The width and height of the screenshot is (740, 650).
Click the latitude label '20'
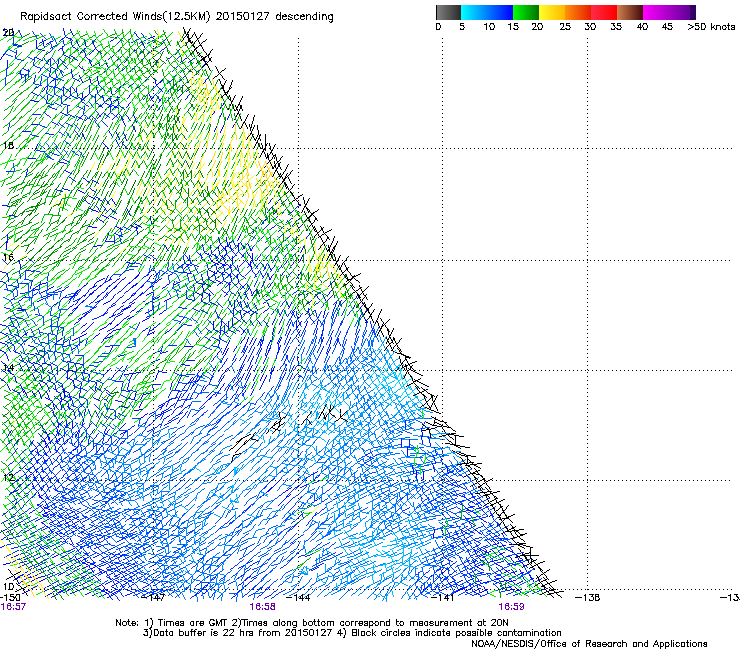pyautogui.click(x=8, y=33)
